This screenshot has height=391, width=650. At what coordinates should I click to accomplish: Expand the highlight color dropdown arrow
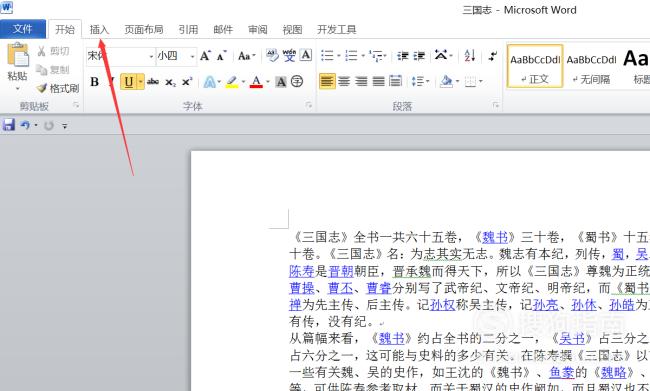[243, 82]
